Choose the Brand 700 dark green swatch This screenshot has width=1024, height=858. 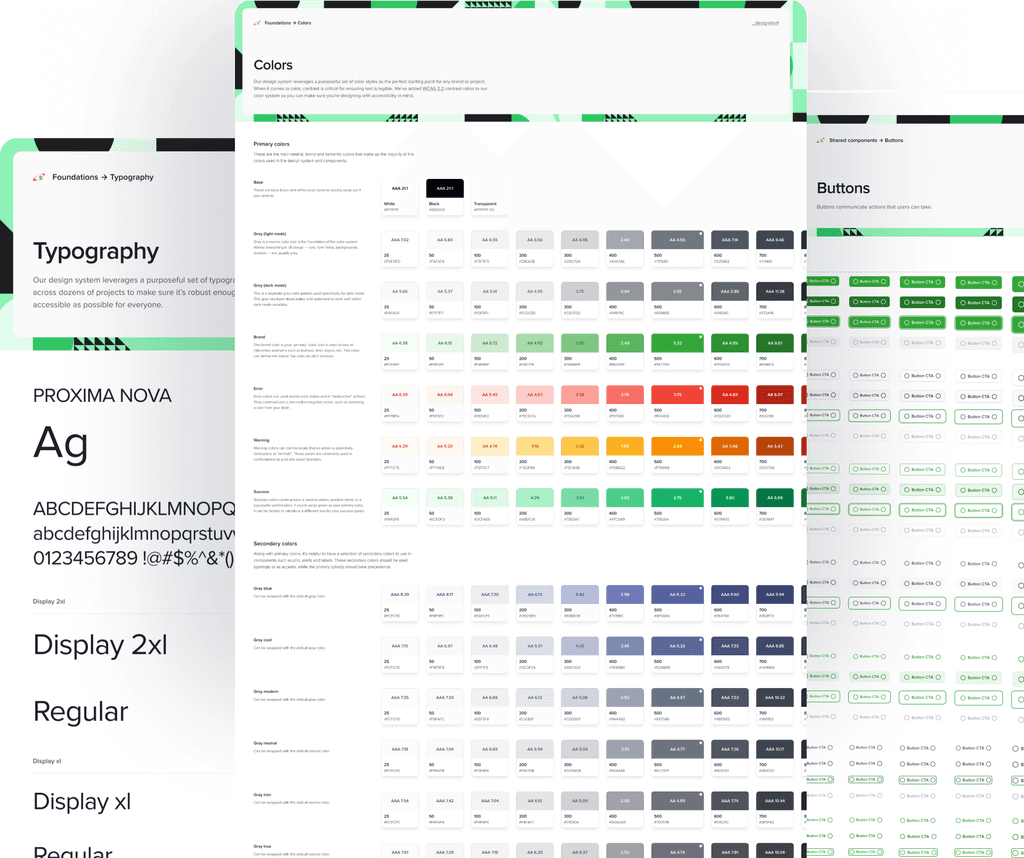(x=775, y=351)
